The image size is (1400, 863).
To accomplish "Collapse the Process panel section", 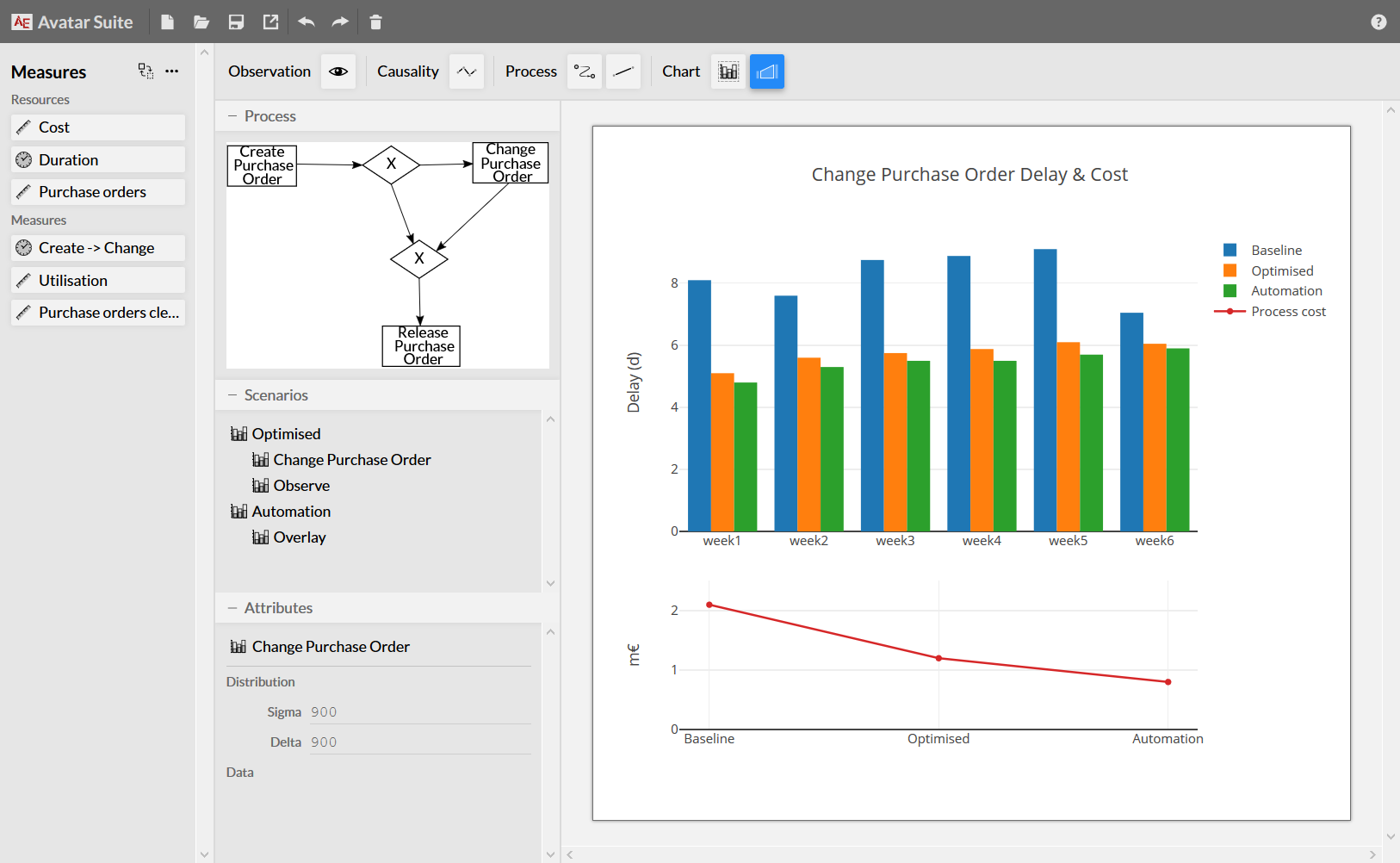I will pyautogui.click(x=232, y=116).
